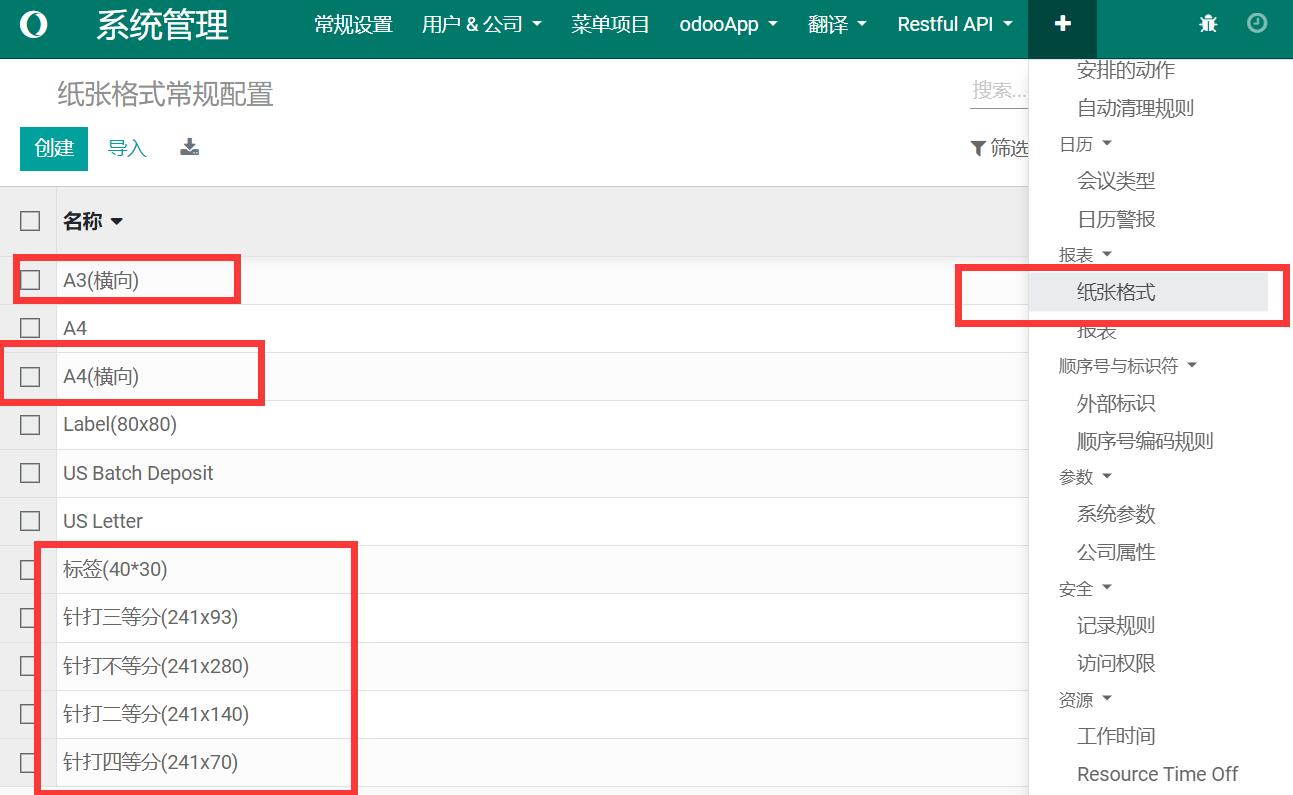Collapse the 参数 menu section
This screenshot has height=795, width=1293.
point(1085,477)
